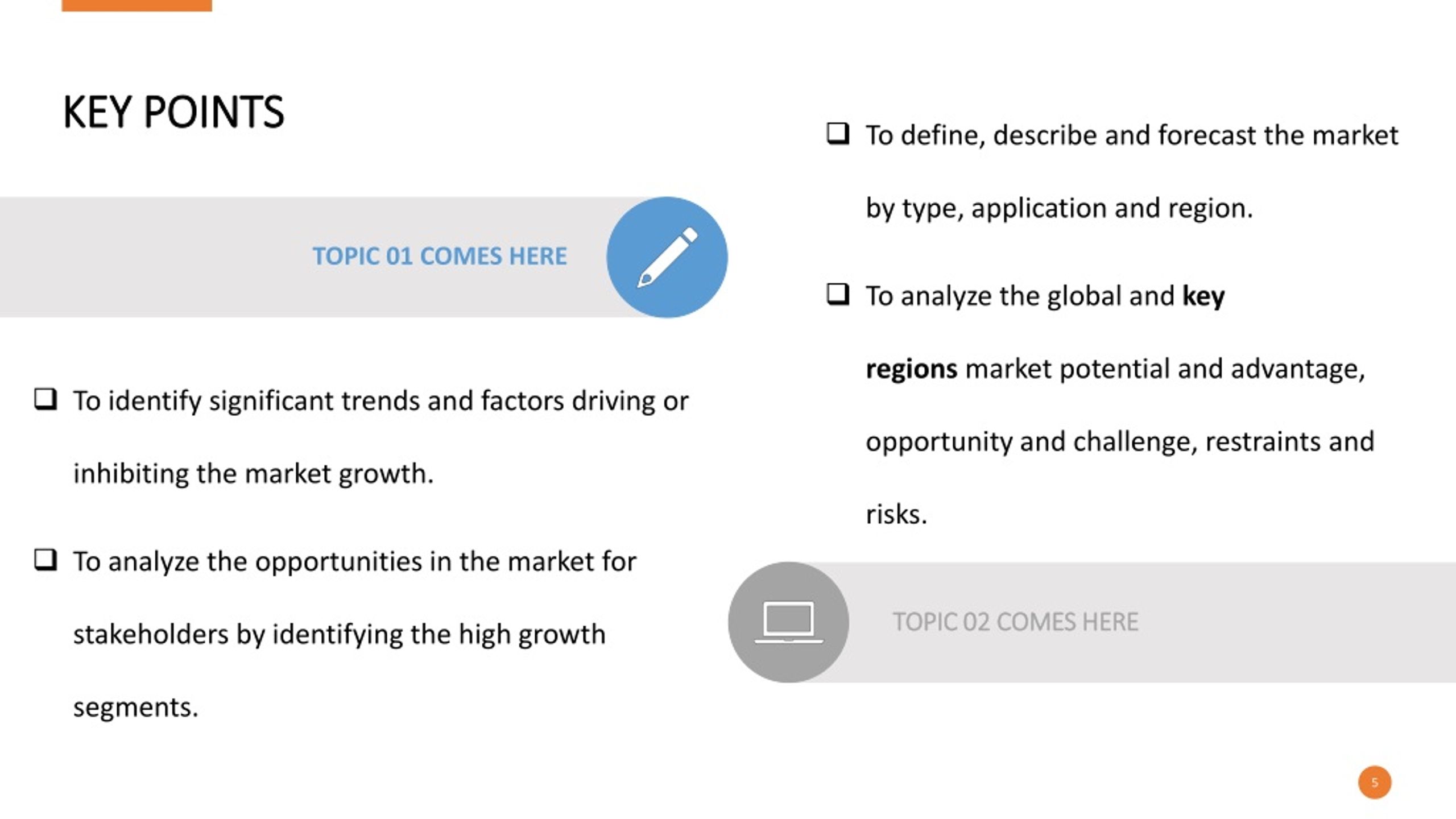
Task: Check the box beside 'To analyze the global'
Action: tap(838, 295)
